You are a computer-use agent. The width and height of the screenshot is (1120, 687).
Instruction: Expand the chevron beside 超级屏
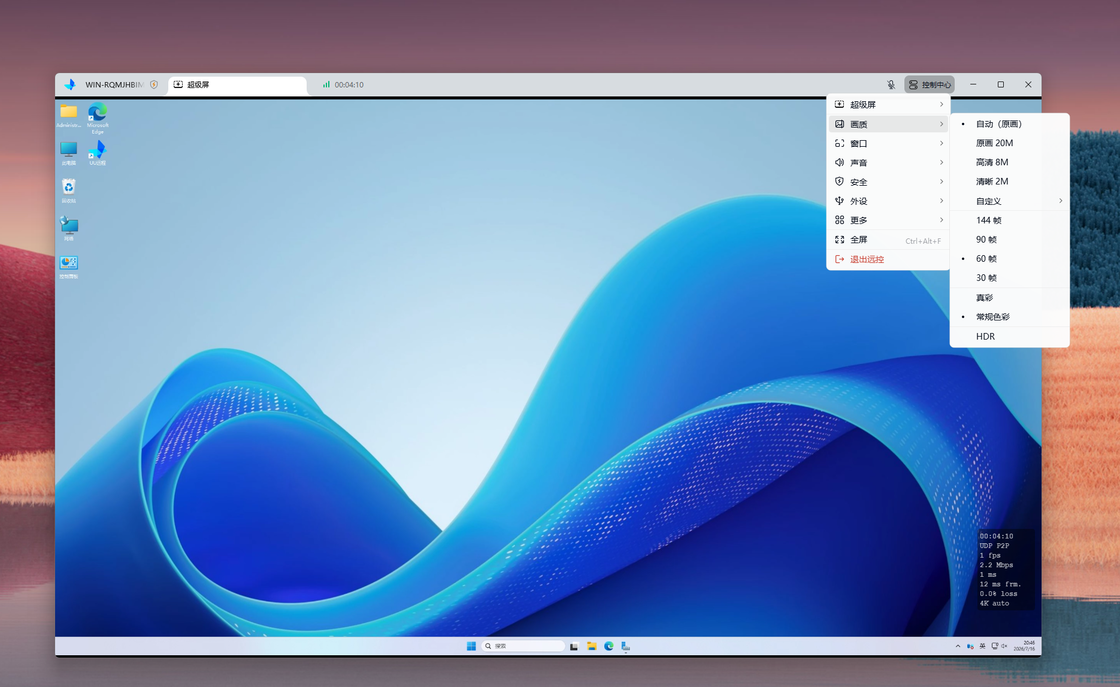[941, 104]
